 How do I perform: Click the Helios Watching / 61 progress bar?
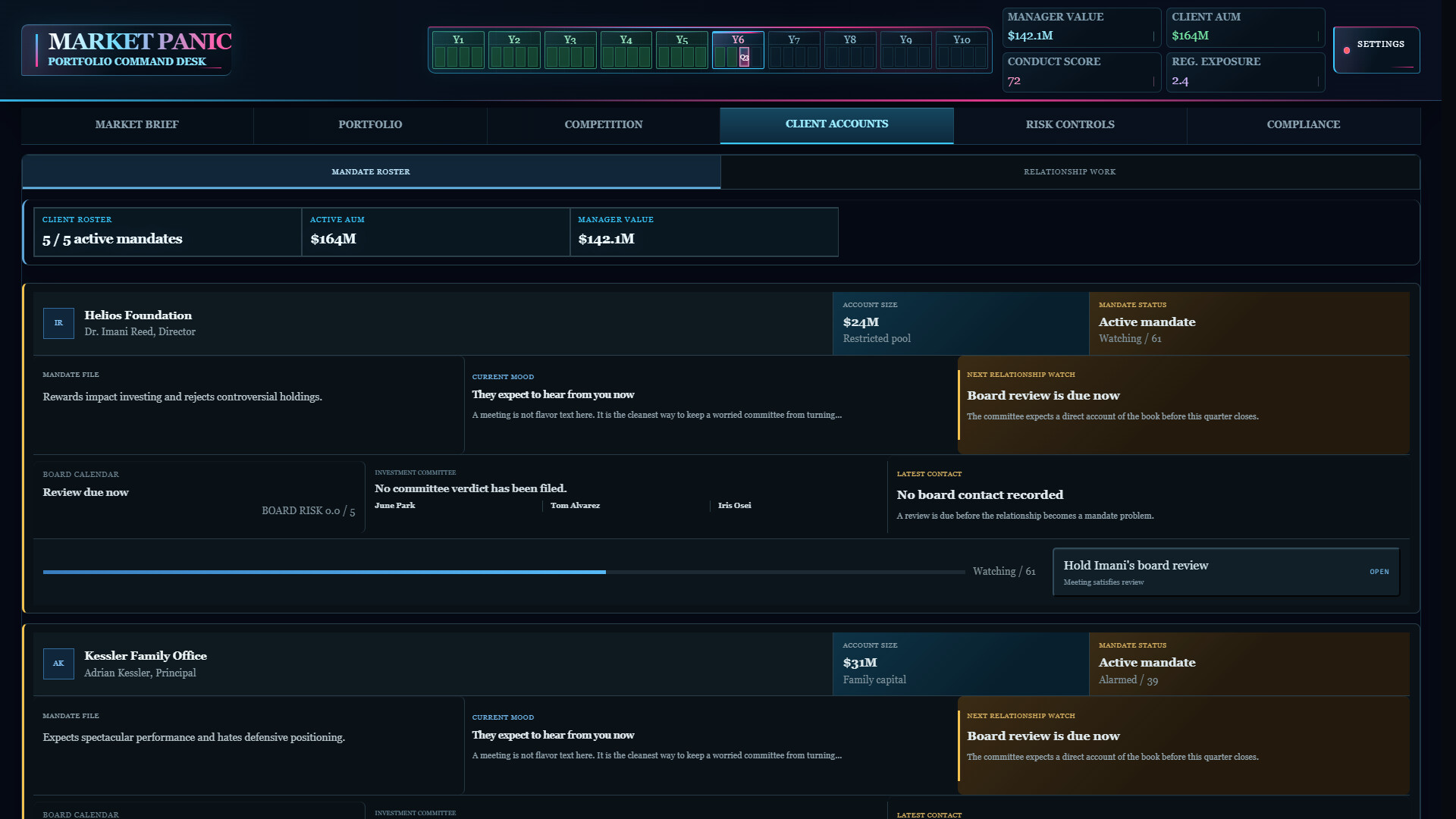tap(504, 572)
